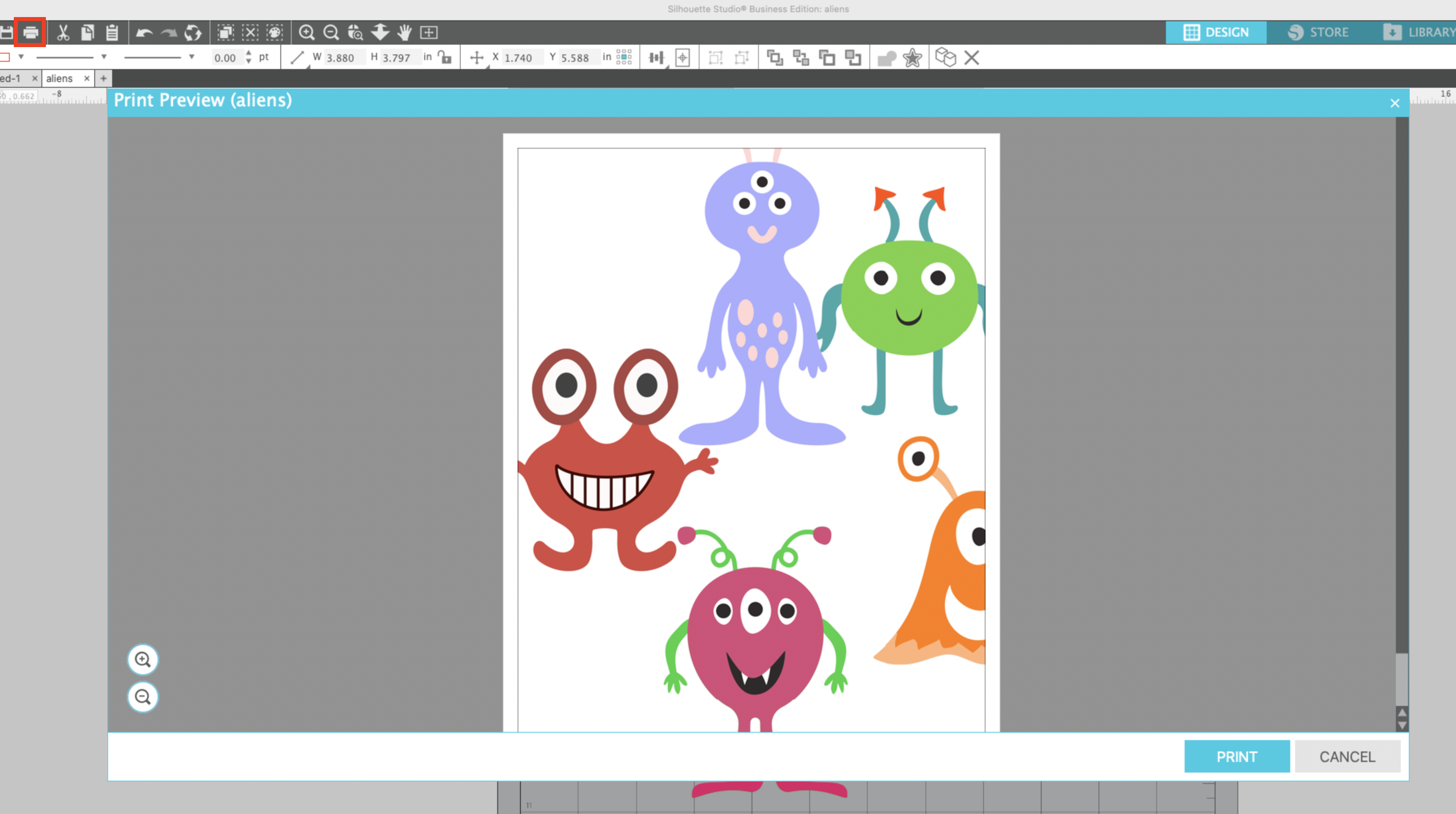
Task: Close the ed-1 document tab
Action: (35, 78)
